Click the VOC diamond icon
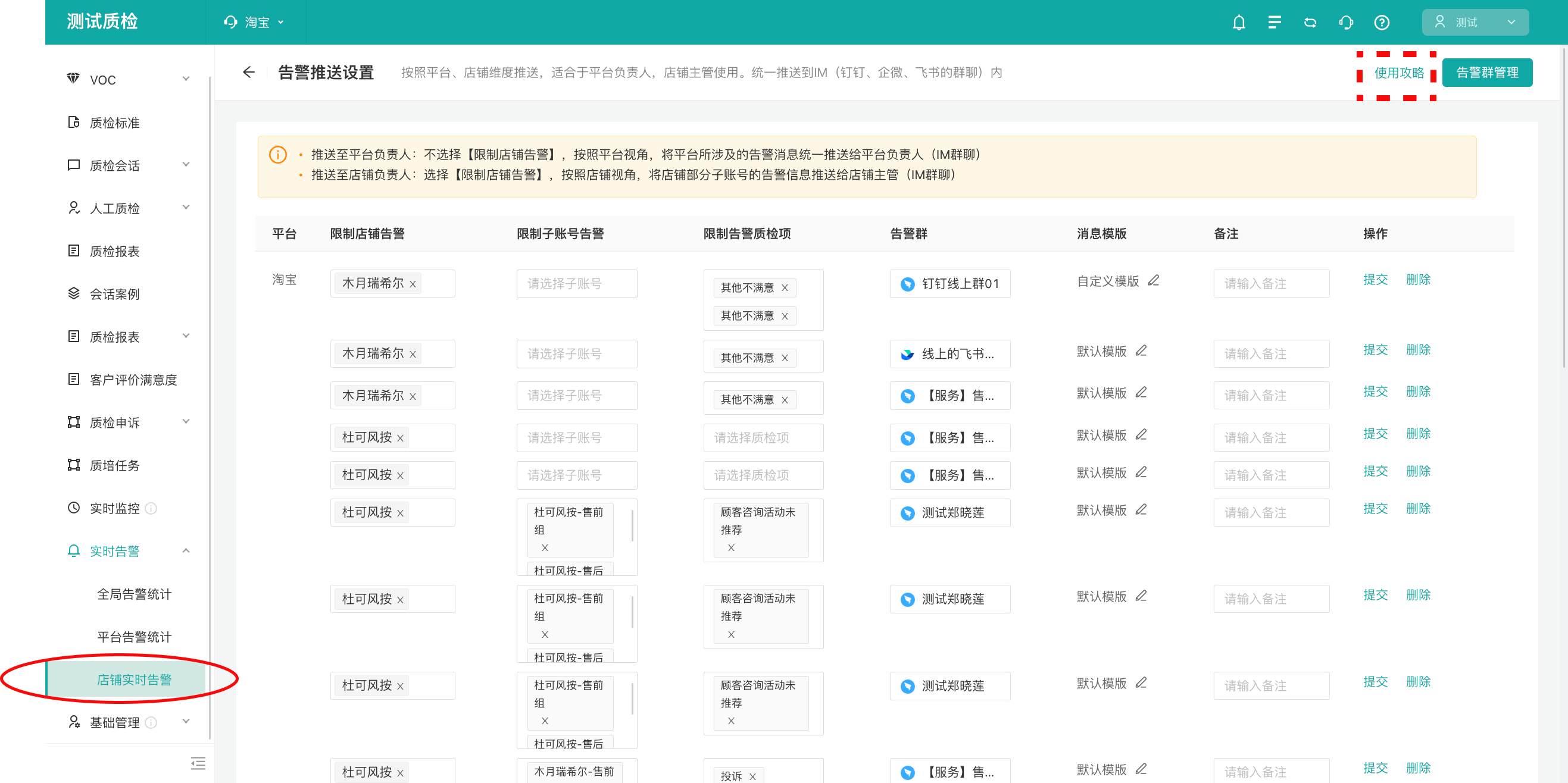This screenshot has height=783, width=1568. tap(73, 79)
